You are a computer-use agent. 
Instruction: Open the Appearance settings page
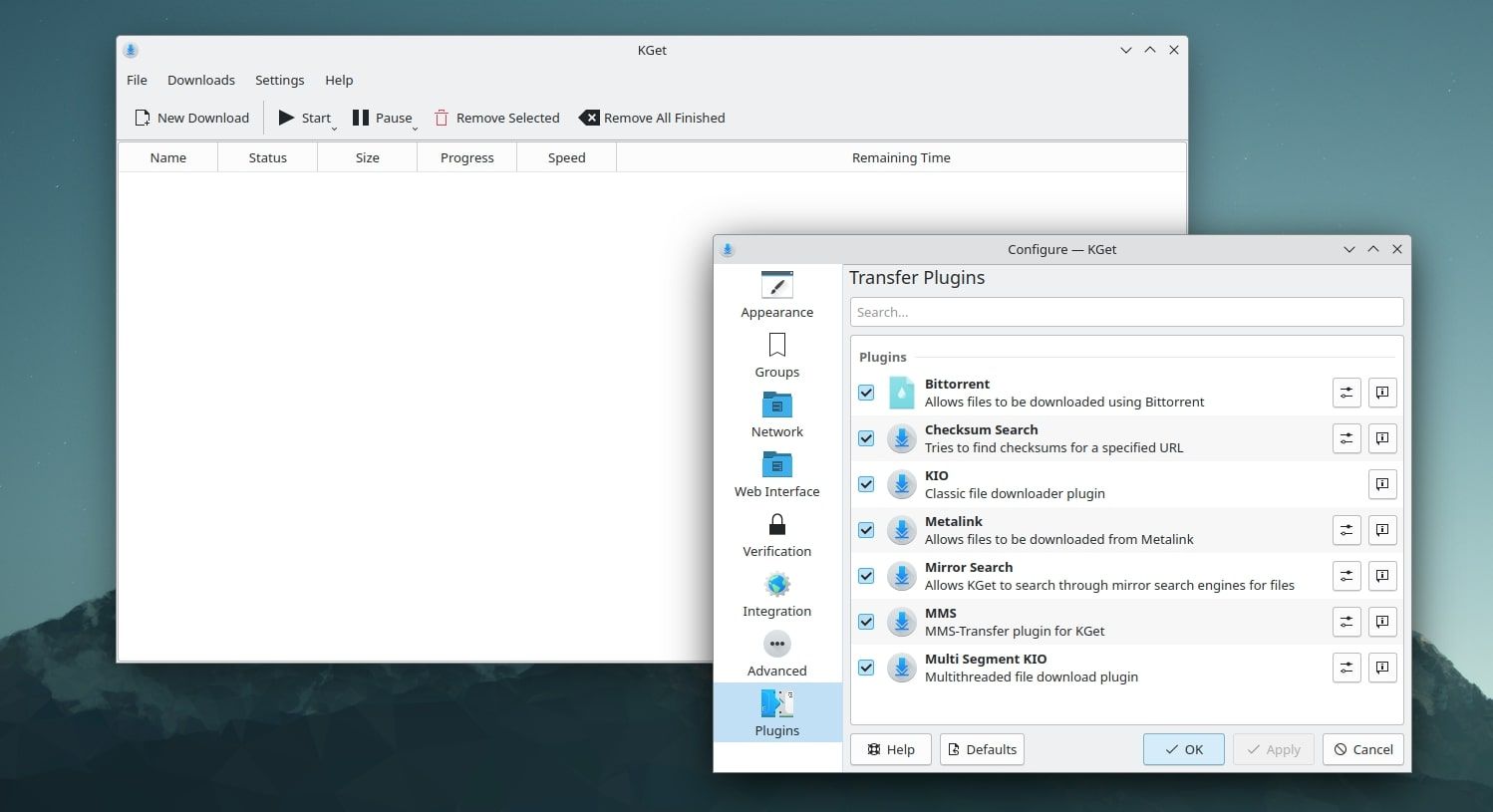click(x=776, y=295)
